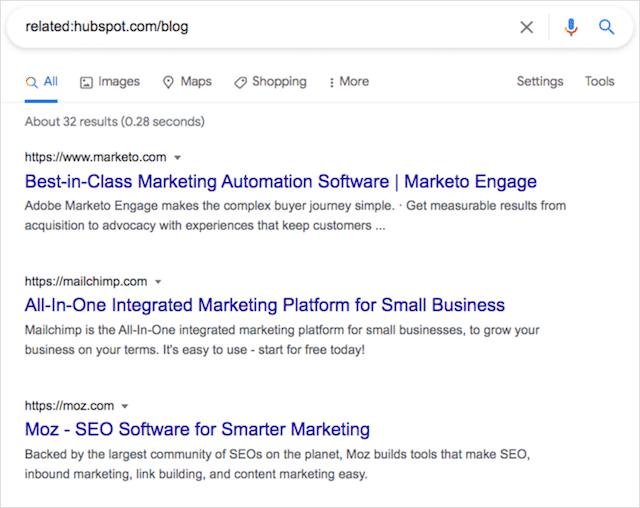
Task: Open search Settings
Action: [x=540, y=82]
